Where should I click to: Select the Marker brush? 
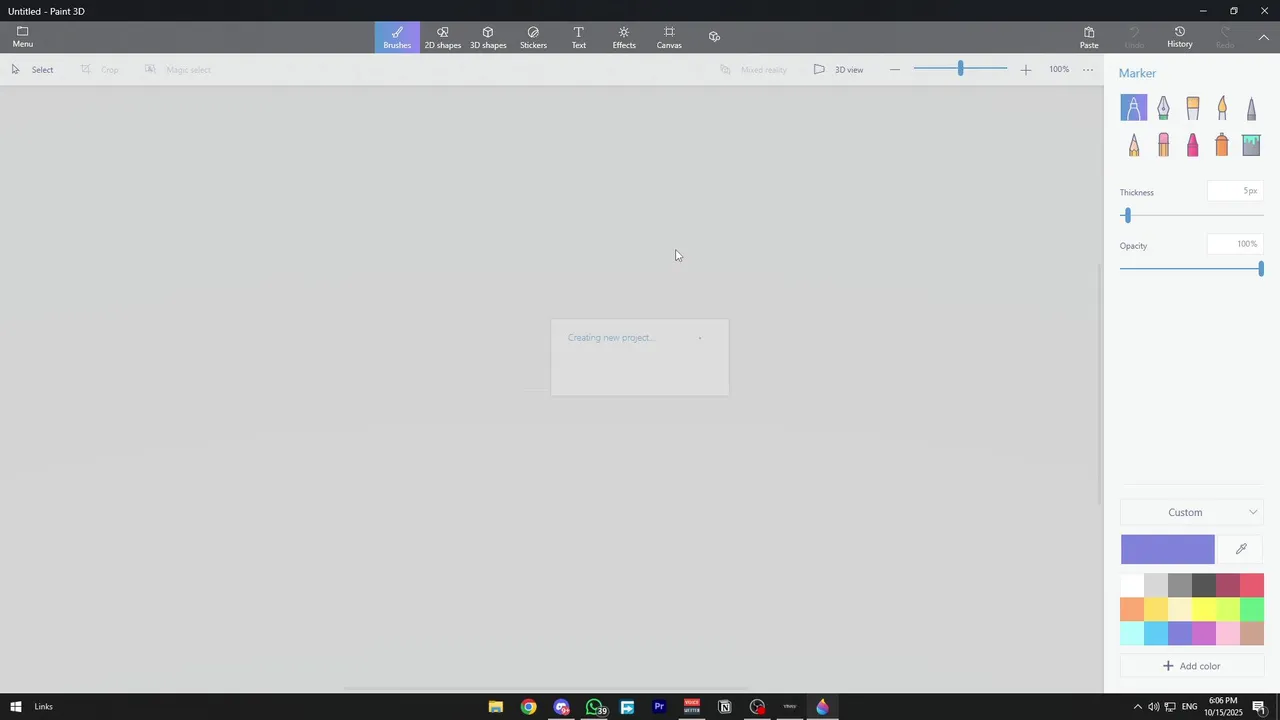1134,107
